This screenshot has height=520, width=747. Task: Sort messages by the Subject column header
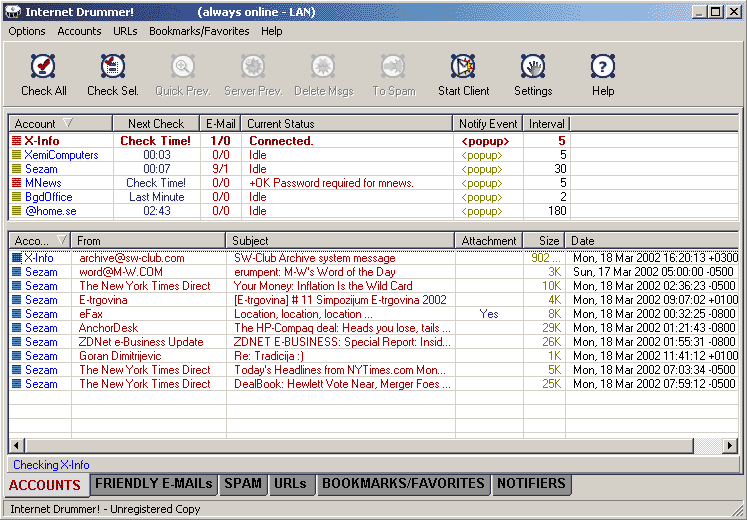coord(340,240)
